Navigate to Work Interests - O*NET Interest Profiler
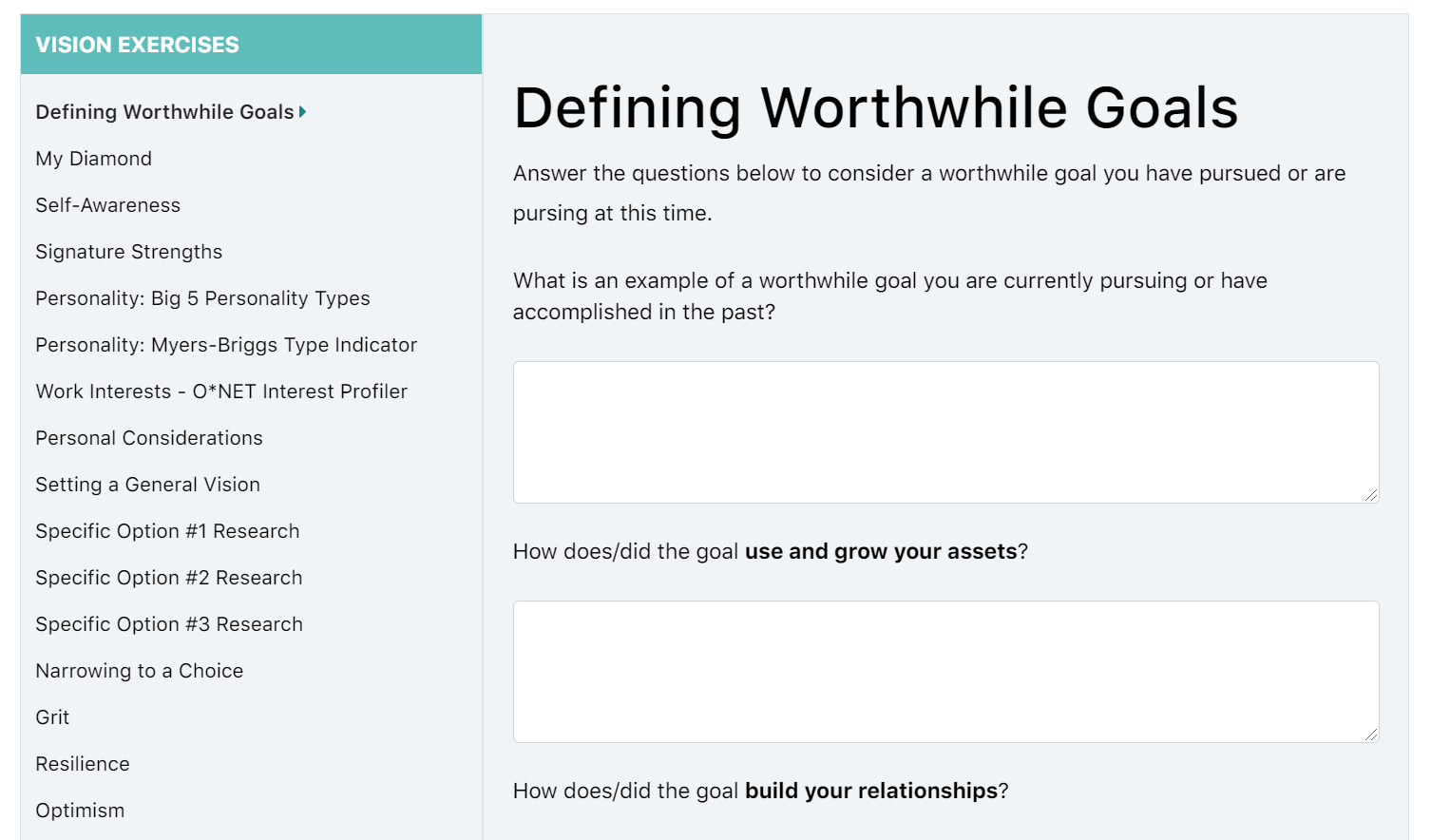 (x=221, y=391)
